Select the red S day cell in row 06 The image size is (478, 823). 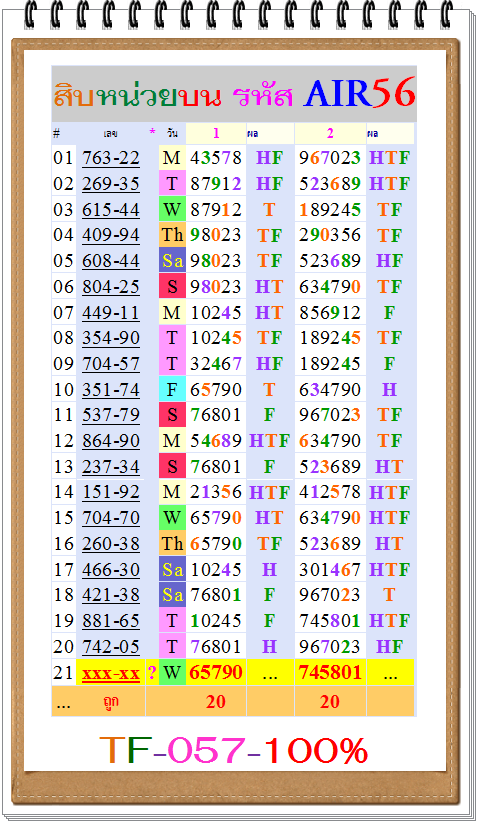click(x=172, y=287)
